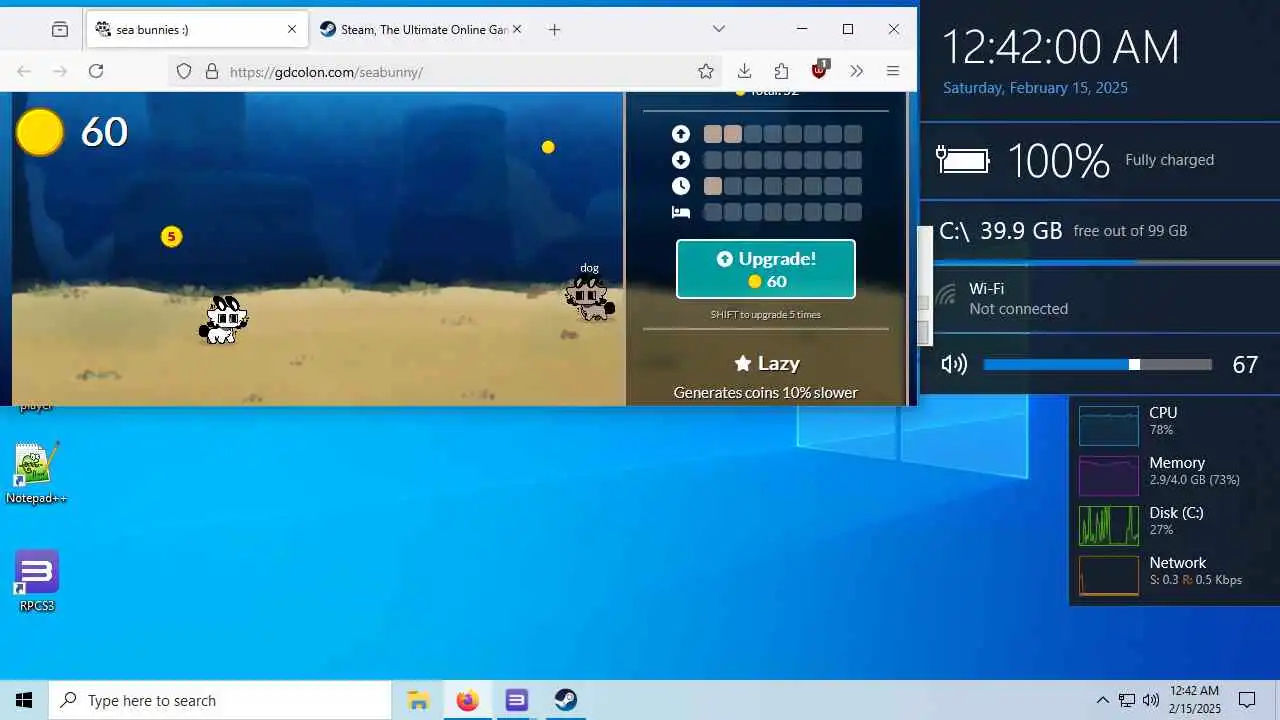The image size is (1280, 720).
Task: Open the taskbar clock and calendar
Action: (1195, 700)
